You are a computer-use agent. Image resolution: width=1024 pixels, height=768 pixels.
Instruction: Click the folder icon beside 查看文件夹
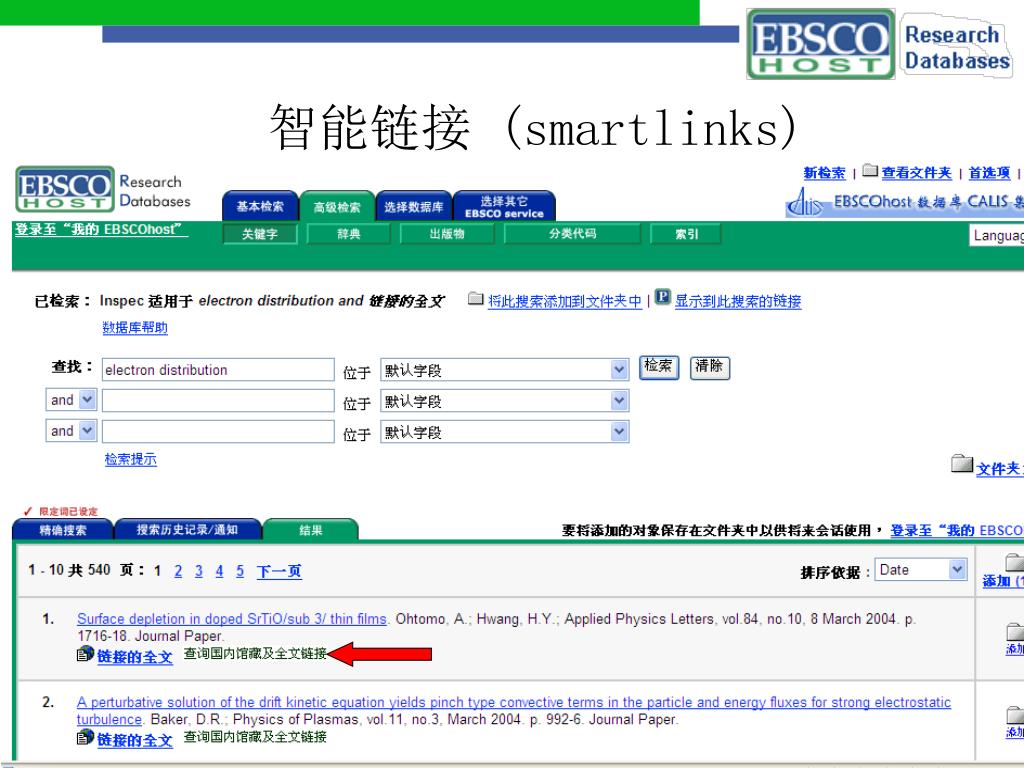pos(869,171)
